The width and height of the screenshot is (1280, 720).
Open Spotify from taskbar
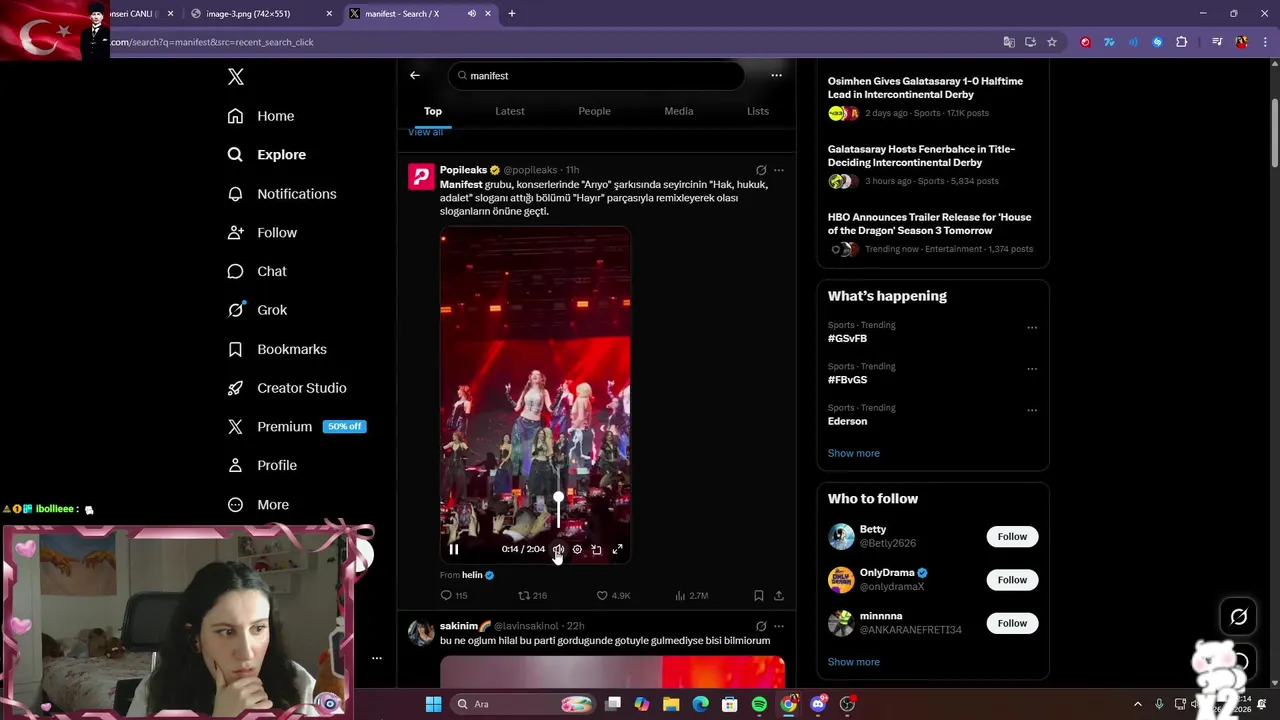pyautogui.click(x=759, y=704)
